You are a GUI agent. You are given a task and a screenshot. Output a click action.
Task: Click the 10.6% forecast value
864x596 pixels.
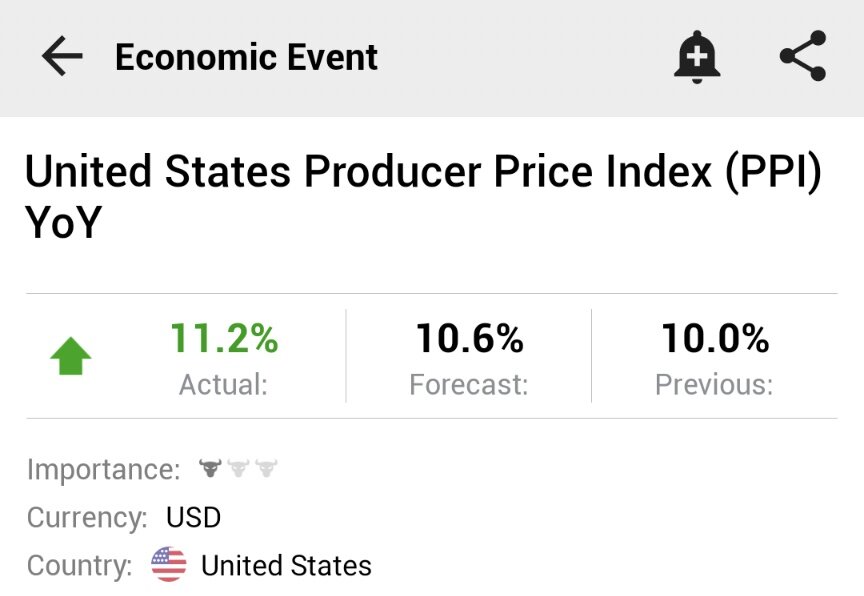tap(469, 339)
